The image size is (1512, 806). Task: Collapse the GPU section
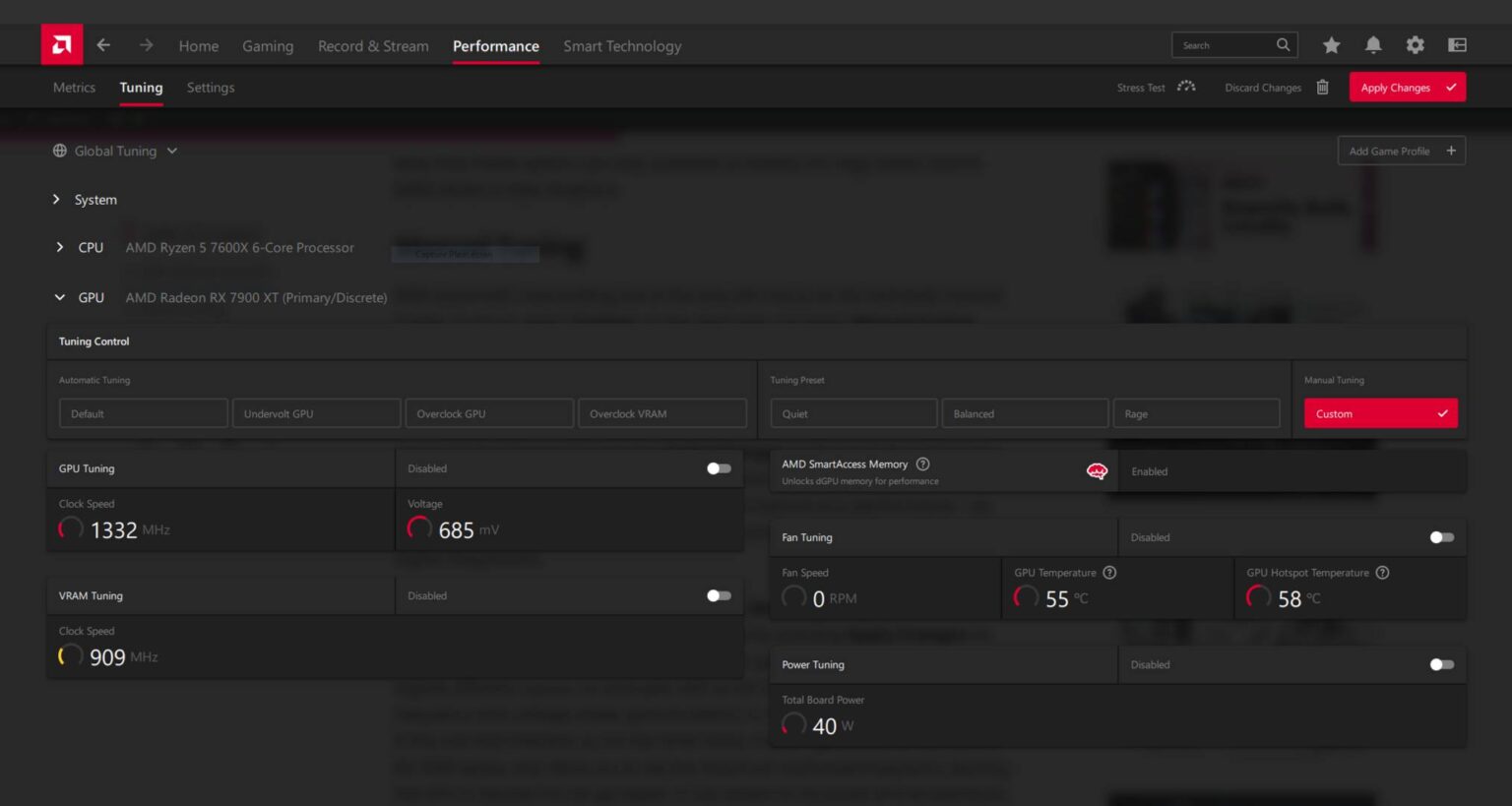60,297
